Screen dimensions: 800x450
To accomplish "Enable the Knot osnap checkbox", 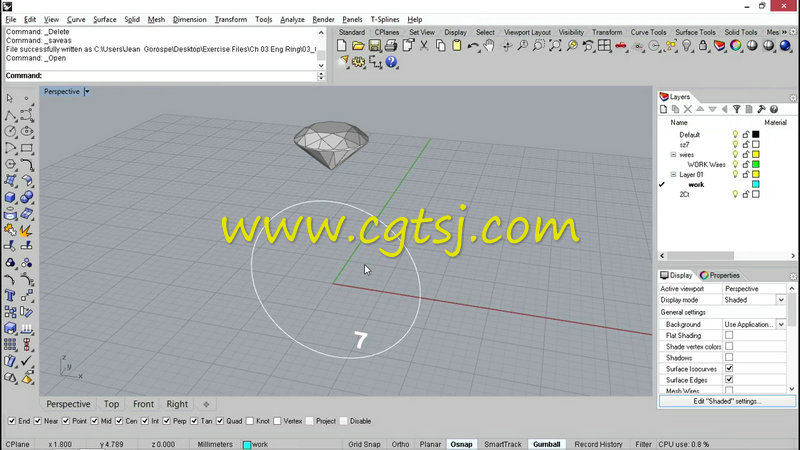I will tap(249, 421).
